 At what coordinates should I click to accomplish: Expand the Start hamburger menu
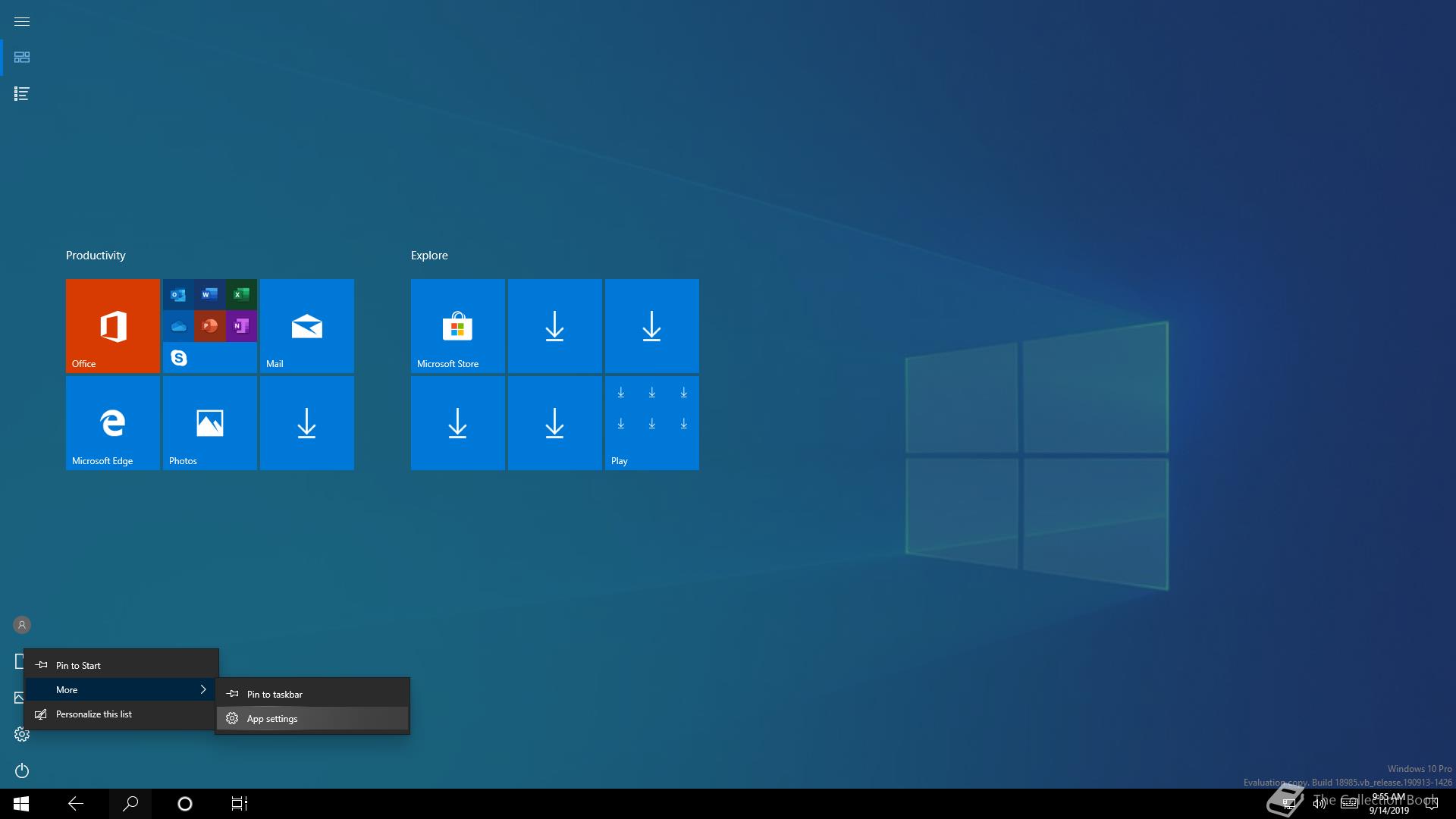(x=22, y=21)
